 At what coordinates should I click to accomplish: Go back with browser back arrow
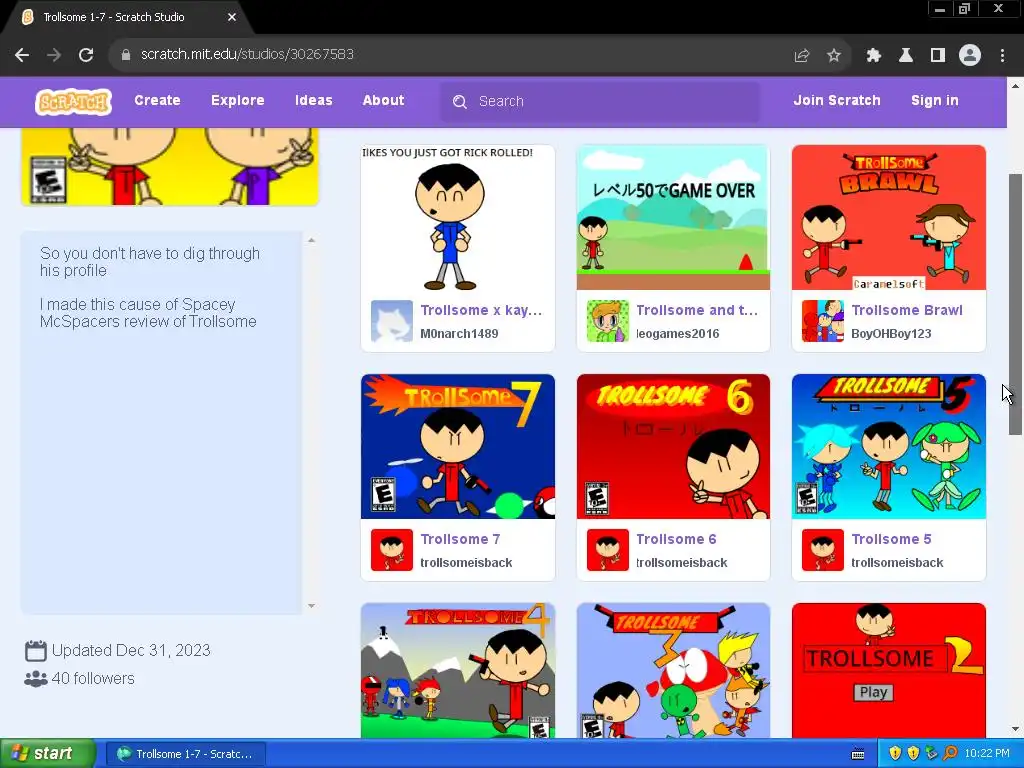(22, 55)
